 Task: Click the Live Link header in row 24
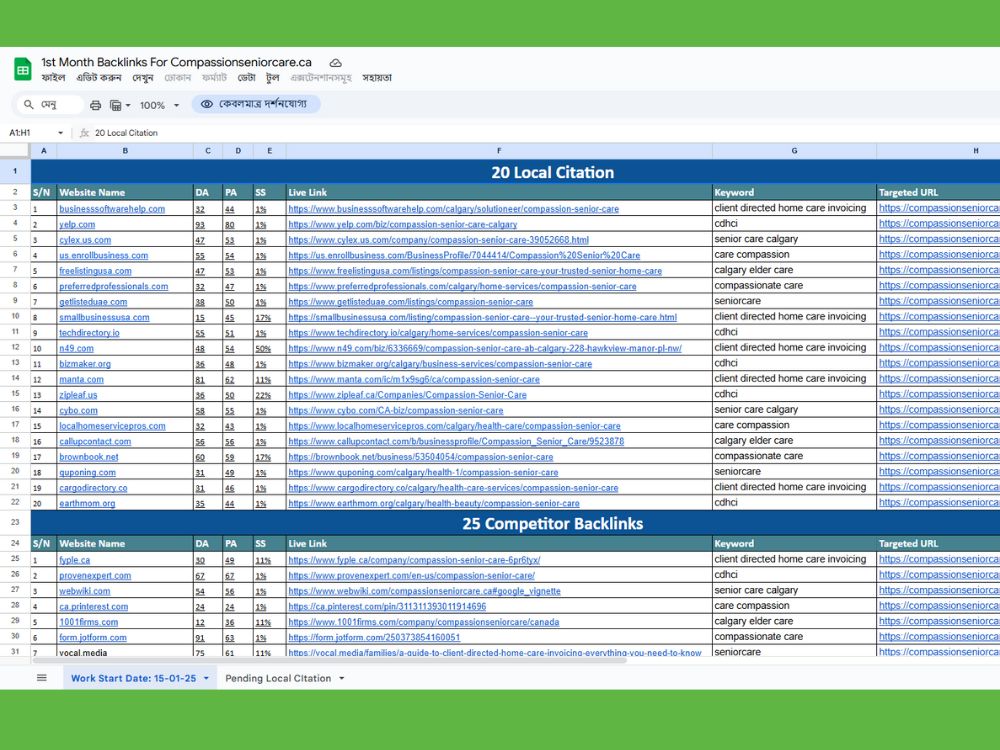pos(499,543)
